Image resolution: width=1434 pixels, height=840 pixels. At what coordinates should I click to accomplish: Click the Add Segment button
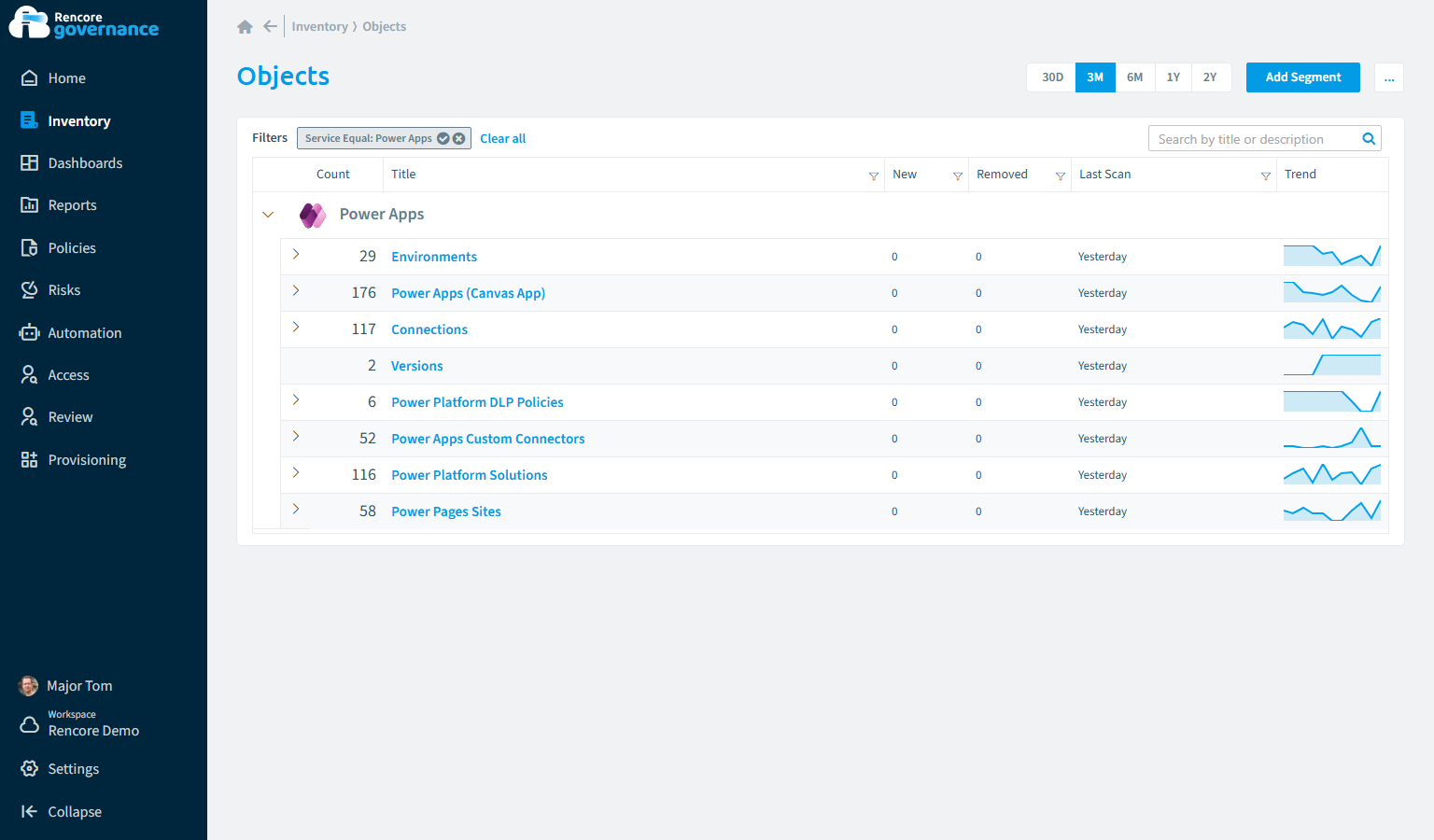pyautogui.click(x=1303, y=77)
